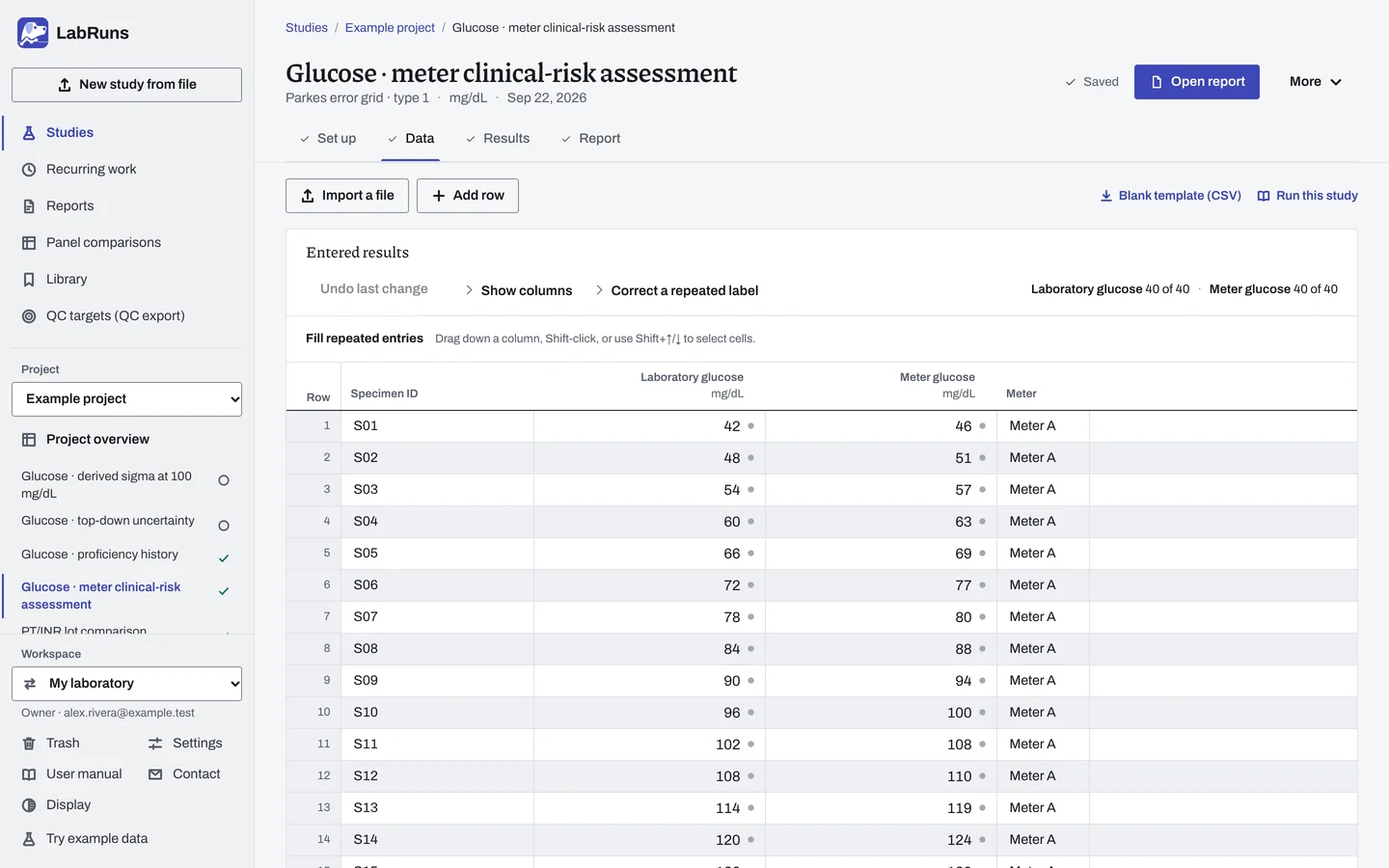Click the Add row button

468,196
